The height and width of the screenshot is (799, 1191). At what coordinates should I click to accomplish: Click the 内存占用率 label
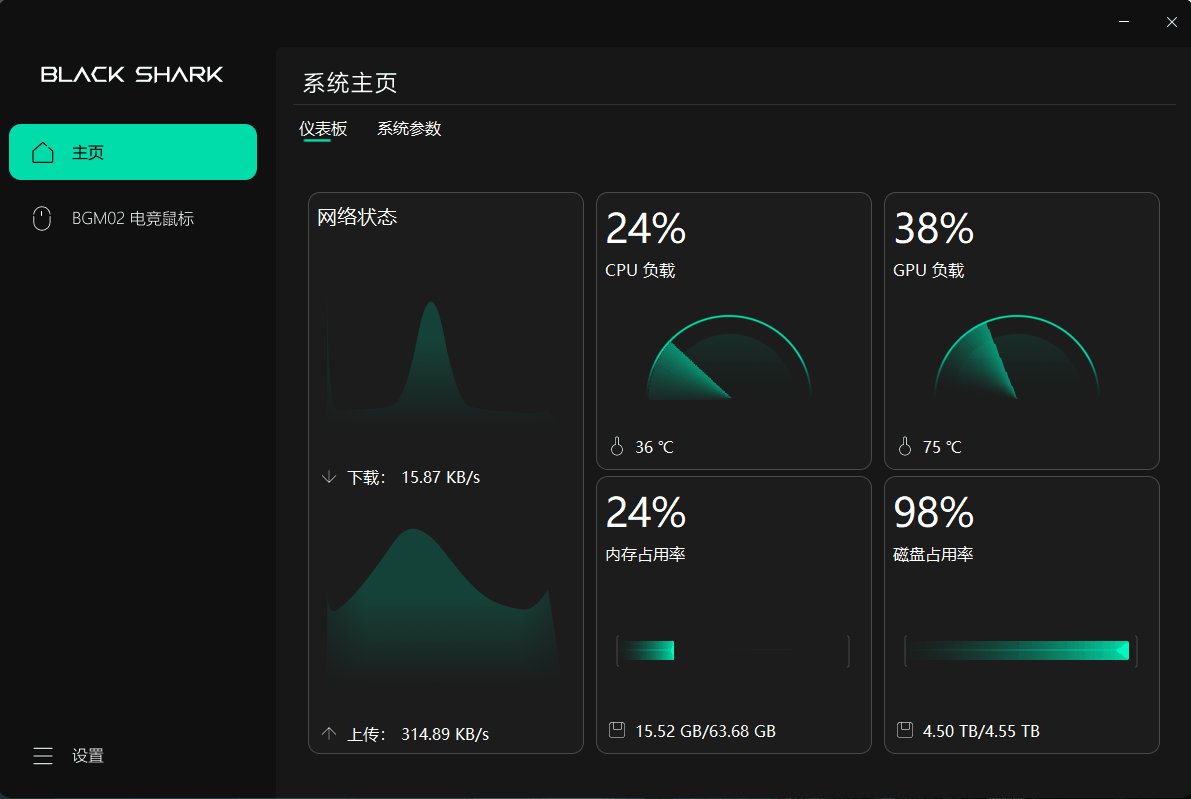[646, 554]
